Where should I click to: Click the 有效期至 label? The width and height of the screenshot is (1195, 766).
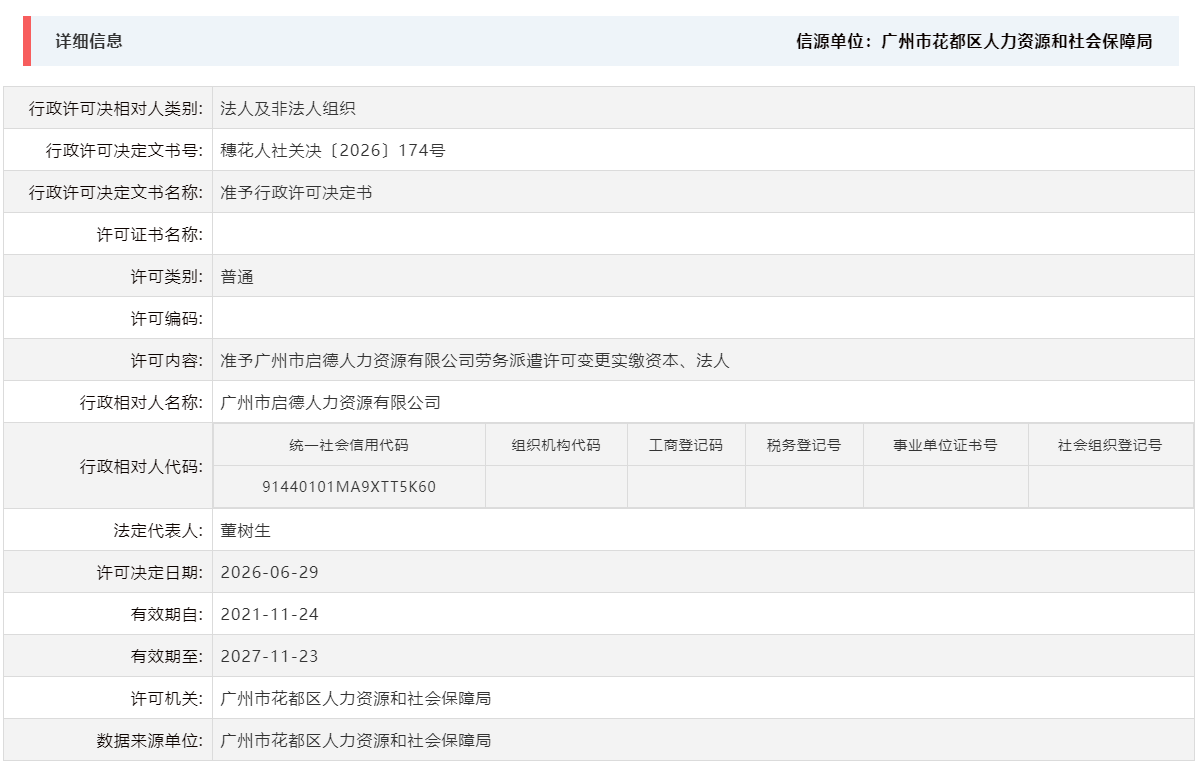tap(167, 656)
